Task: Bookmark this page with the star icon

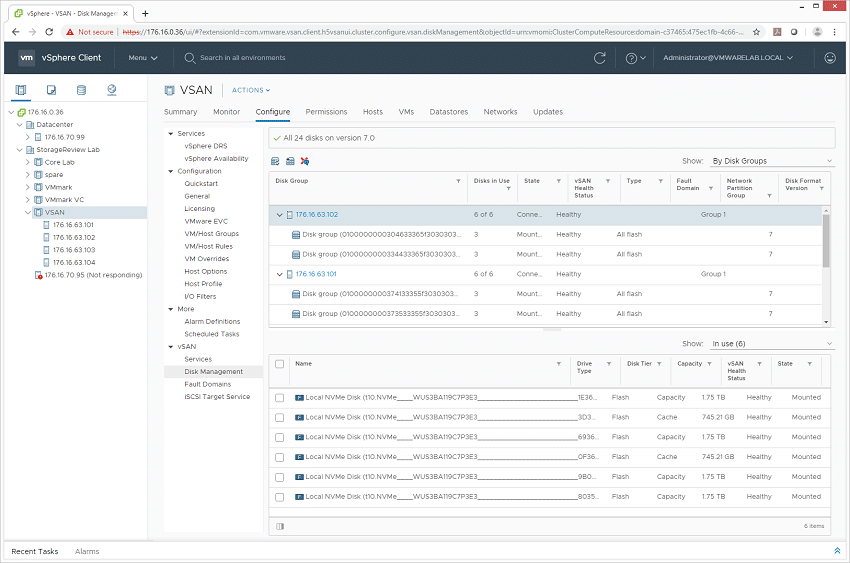Action: click(x=756, y=32)
